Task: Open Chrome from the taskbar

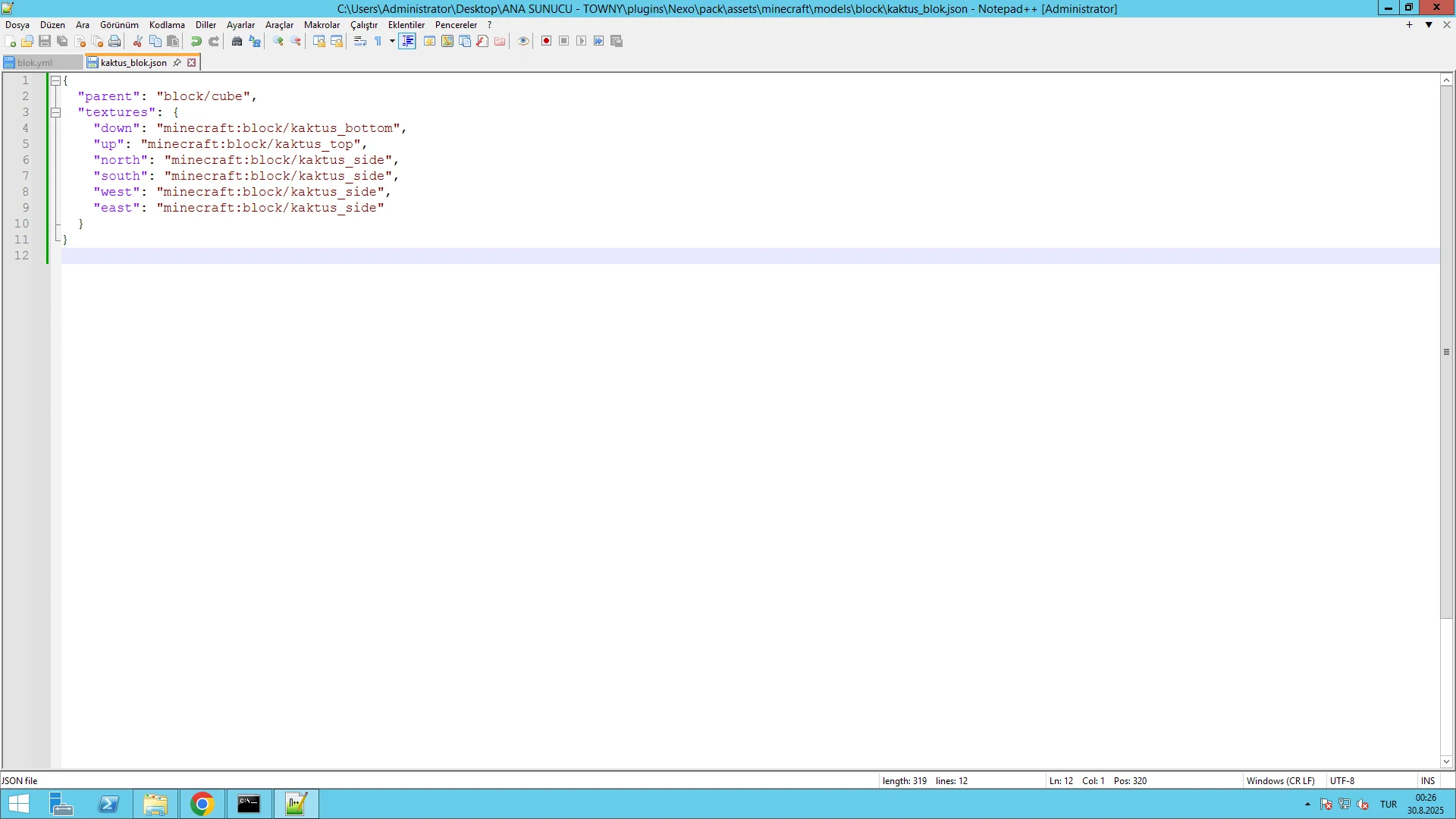Action: click(x=202, y=804)
